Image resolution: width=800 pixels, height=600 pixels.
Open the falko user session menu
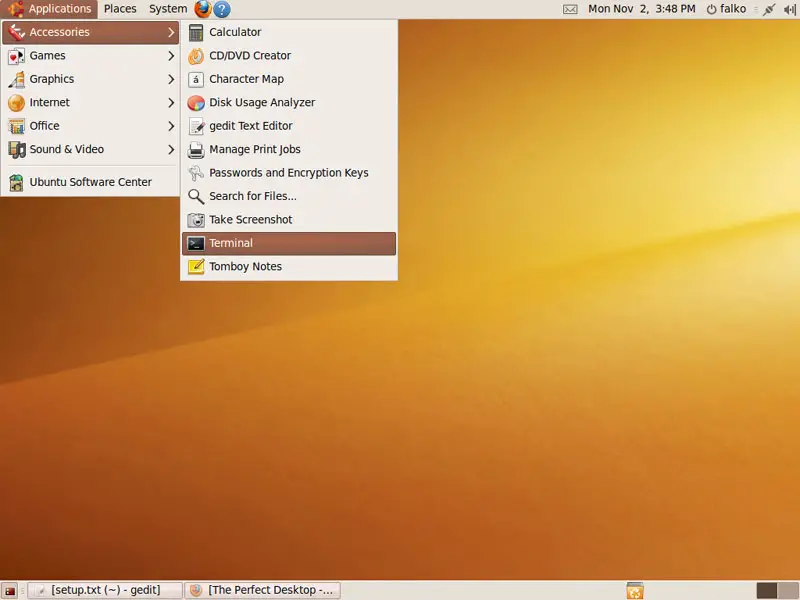tap(726, 9)
